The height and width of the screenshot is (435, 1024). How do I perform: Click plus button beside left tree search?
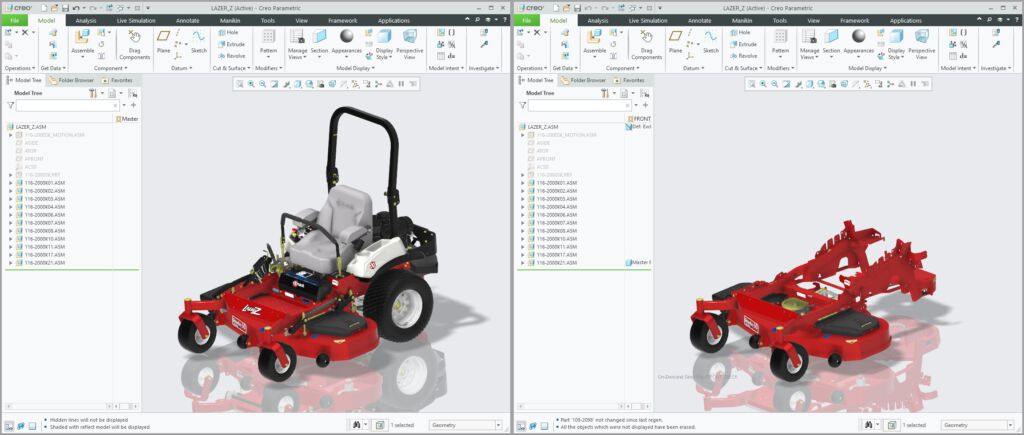point(133,105)
